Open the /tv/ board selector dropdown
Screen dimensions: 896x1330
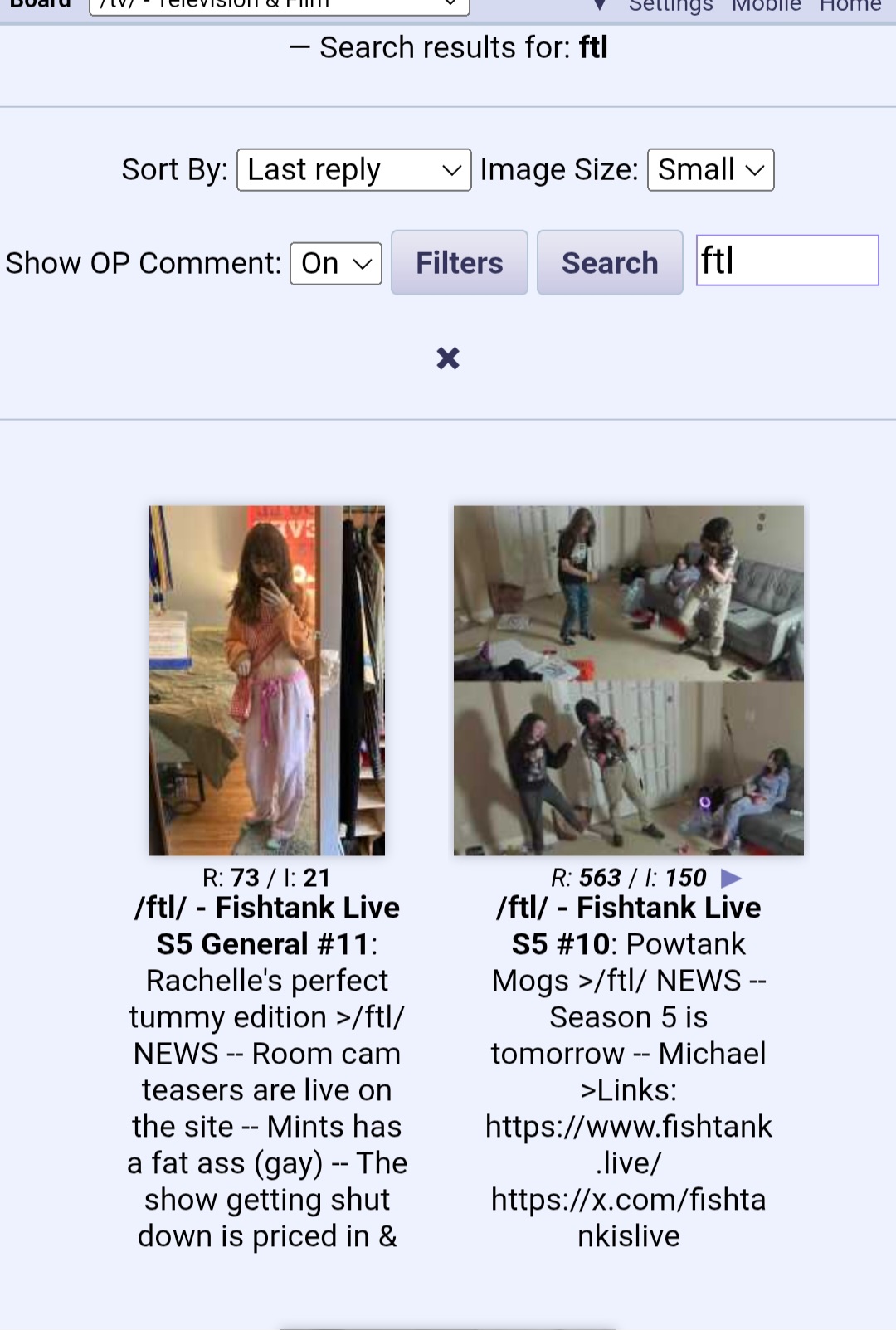coord(279,5)
